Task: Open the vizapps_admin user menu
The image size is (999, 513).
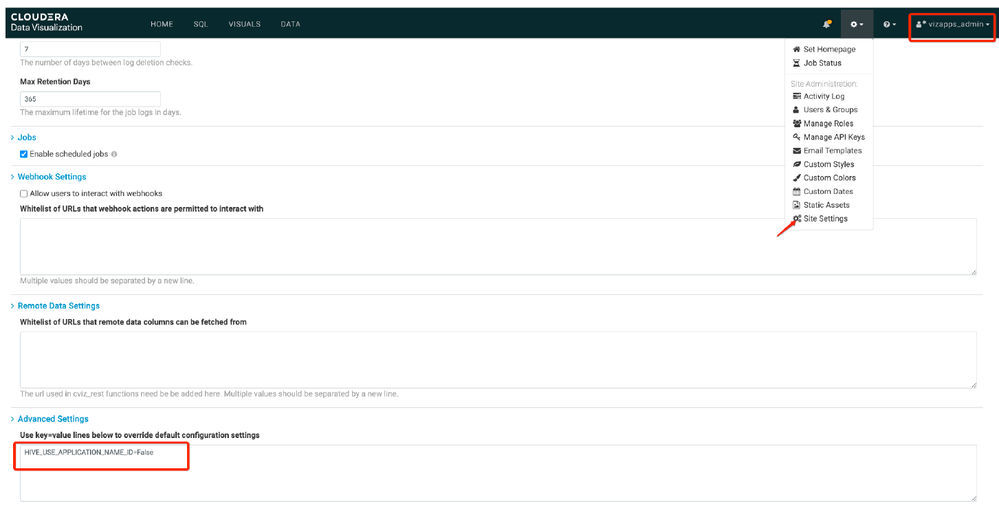Action: [x=952, y=24]
